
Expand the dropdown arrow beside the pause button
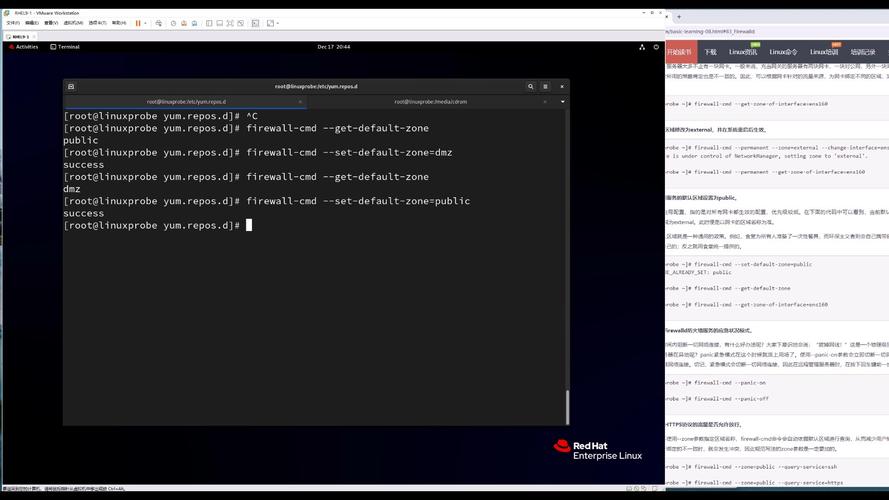pyautogui.click(x=147, y=23)
